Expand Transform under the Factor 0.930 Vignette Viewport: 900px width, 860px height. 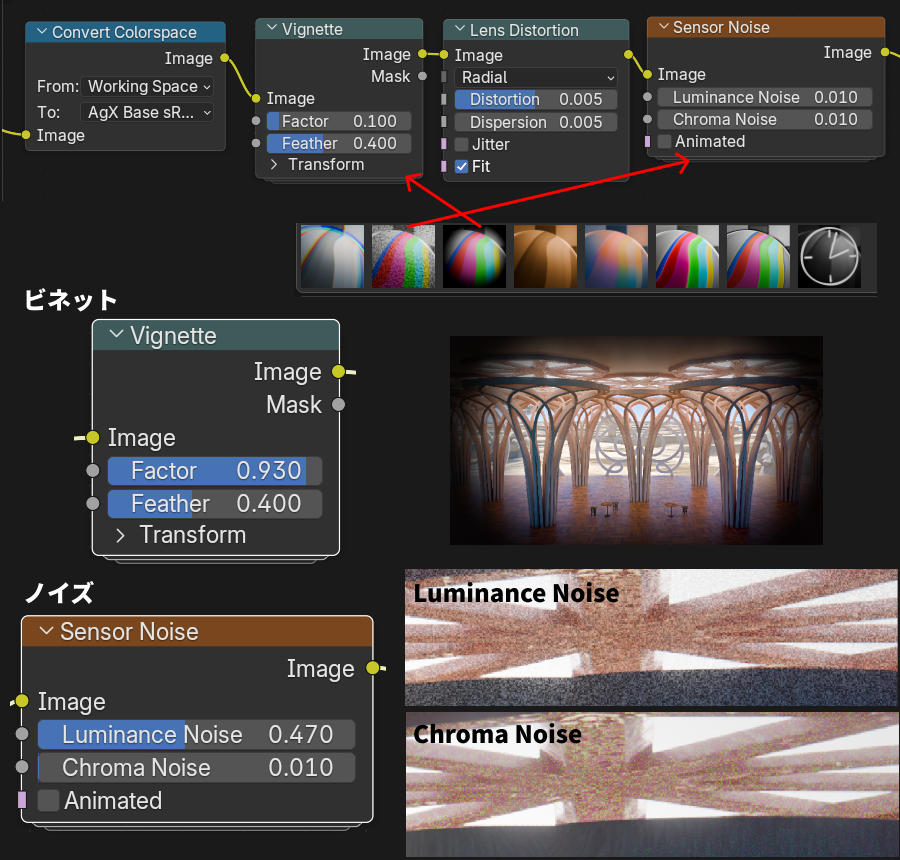tap(121, 535)
